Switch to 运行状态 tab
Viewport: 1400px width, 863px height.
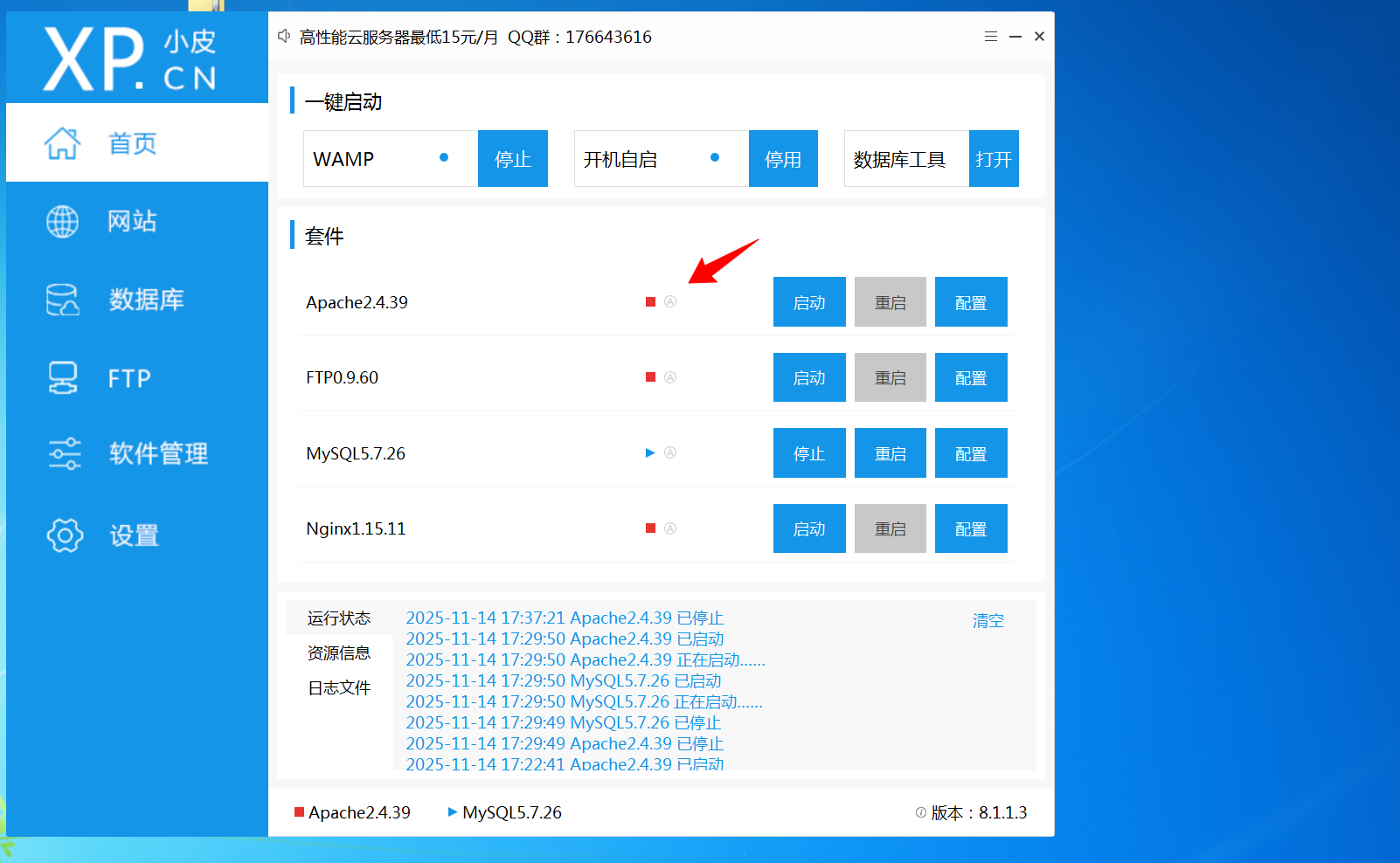pyautogui.click(x=339, y=618)
